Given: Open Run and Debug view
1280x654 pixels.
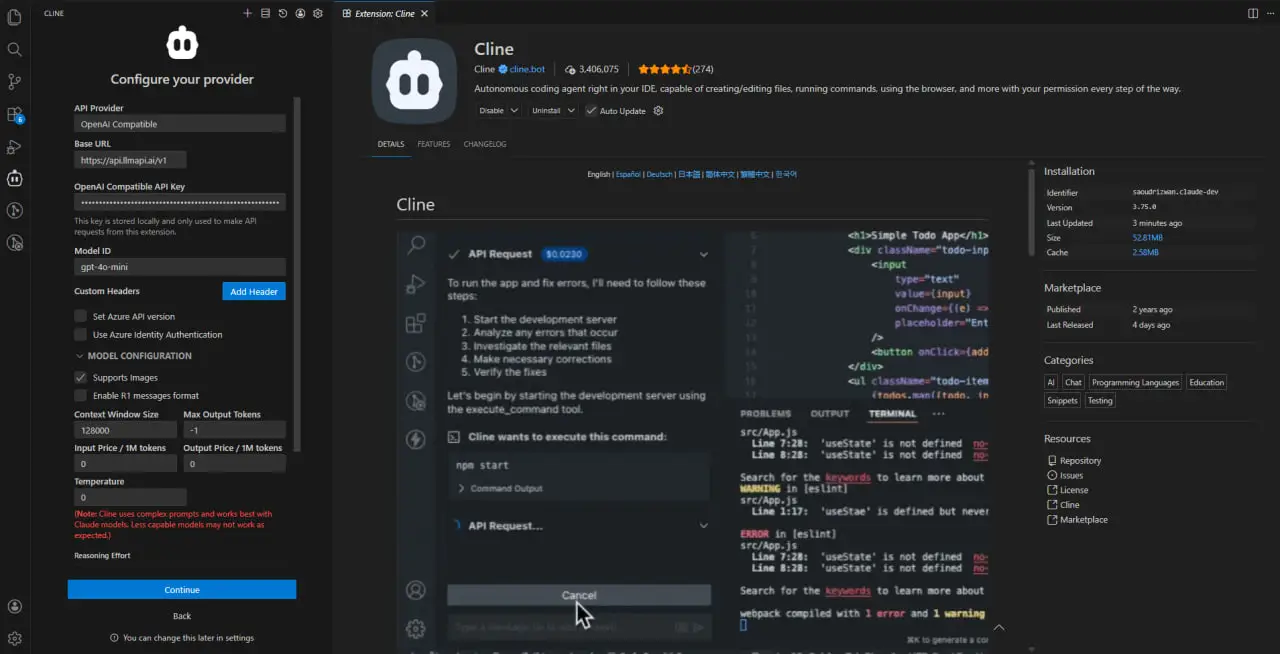Looking at the screenshot, I should (x=14, y=147).
